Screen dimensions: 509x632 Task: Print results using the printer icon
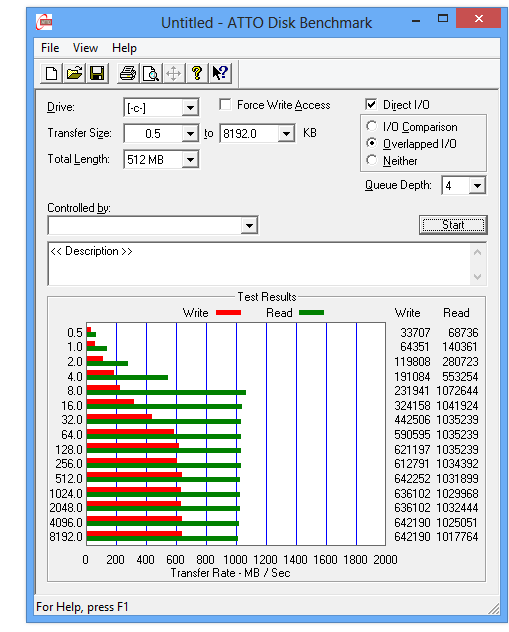(x=128, y=73)
